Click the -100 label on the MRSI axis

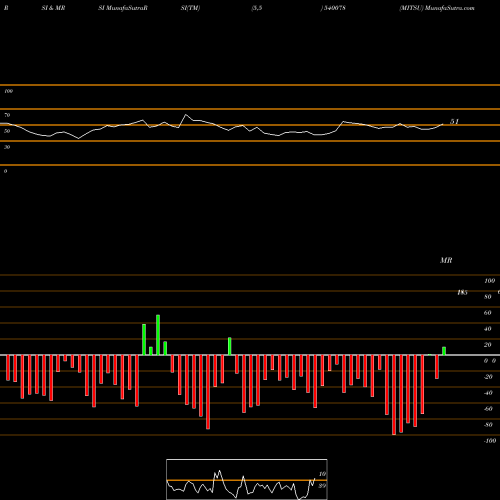click(x=490, y=441)
